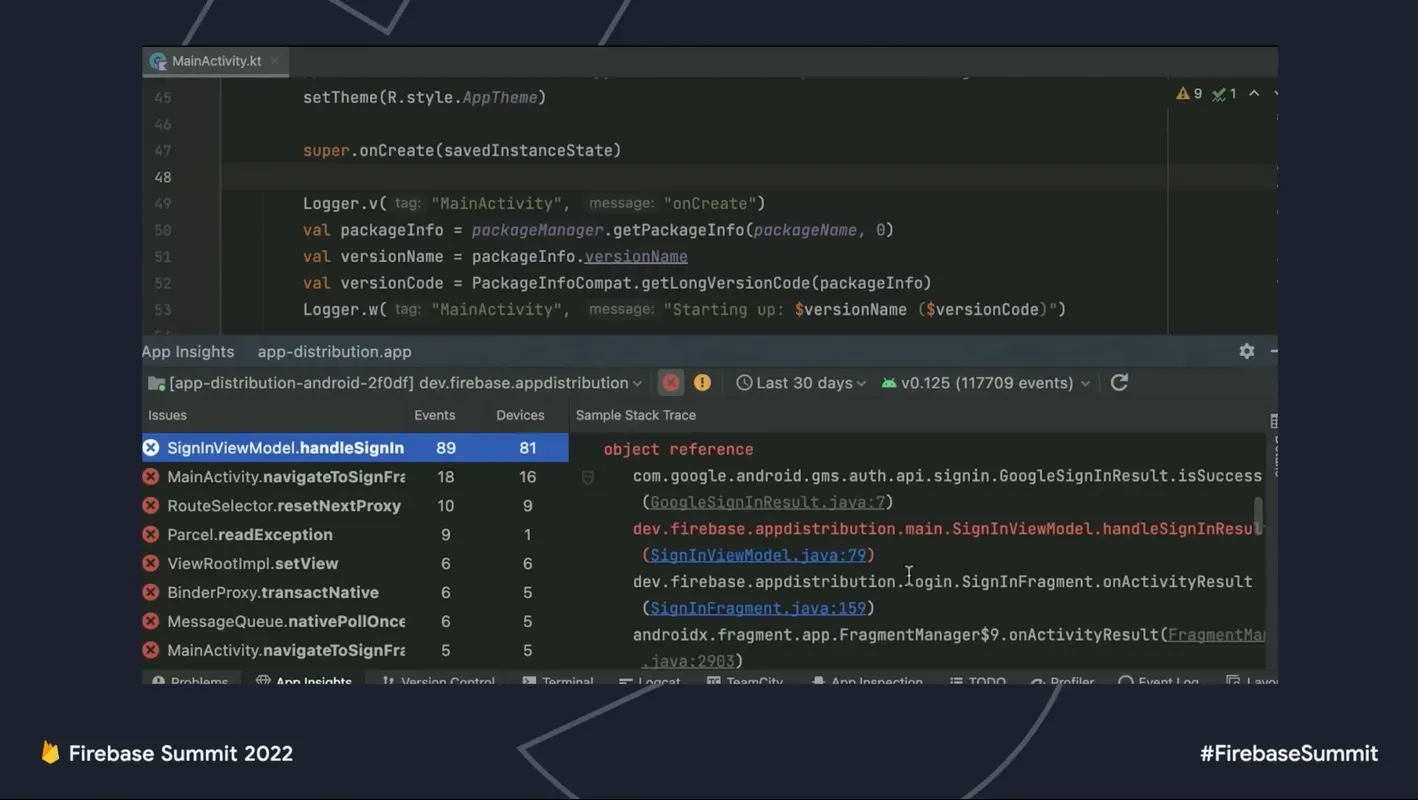Select the app-distribution.app tab
The height and width of the screenshot is (800, 1418).
tap(334, 352)
